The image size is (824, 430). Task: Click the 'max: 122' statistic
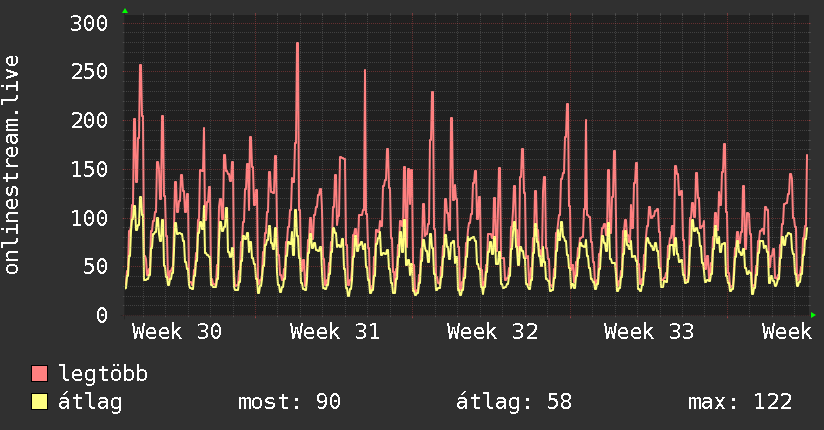740,402
